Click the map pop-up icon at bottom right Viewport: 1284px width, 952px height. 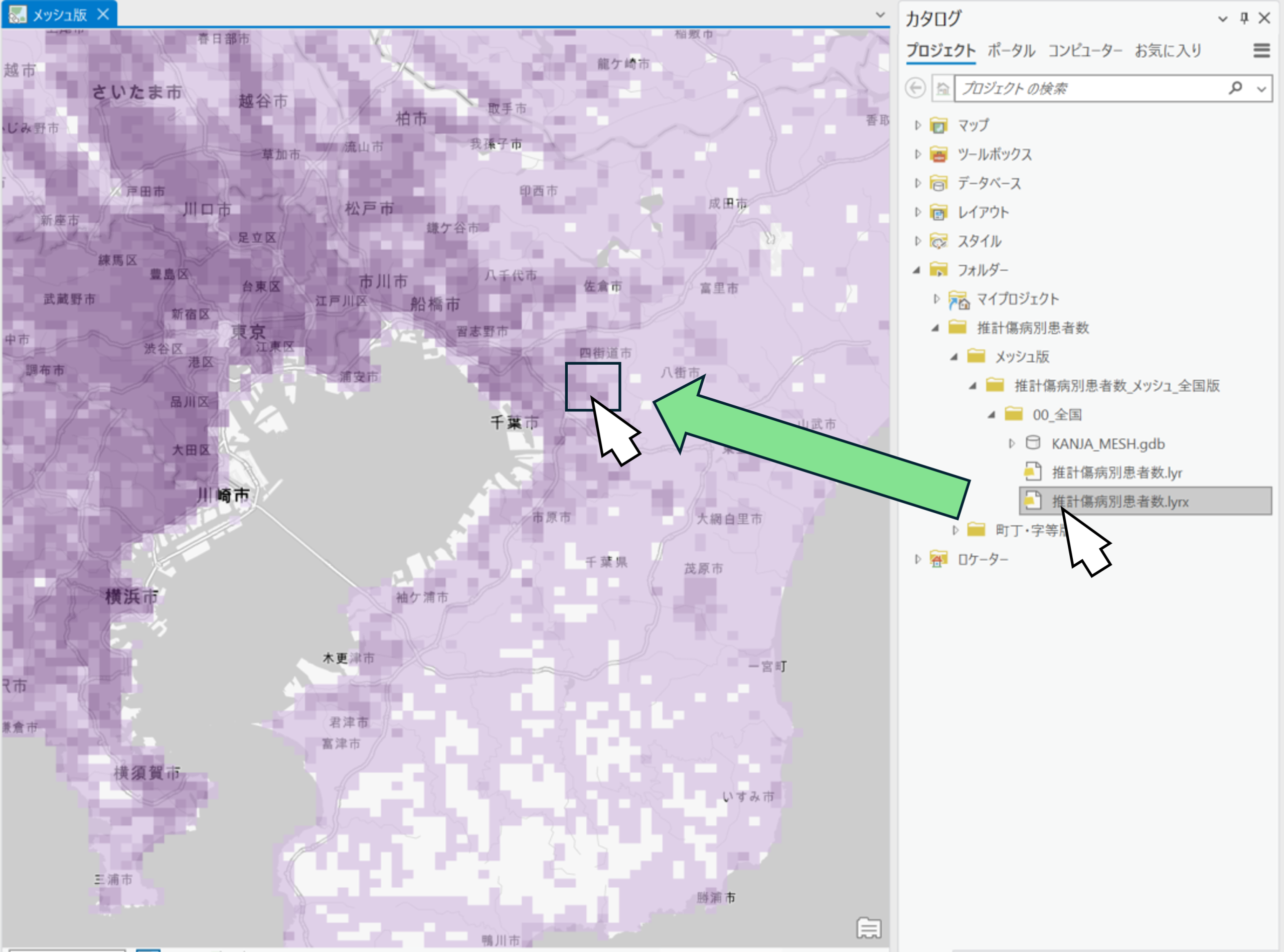click(x=869, y=928)
